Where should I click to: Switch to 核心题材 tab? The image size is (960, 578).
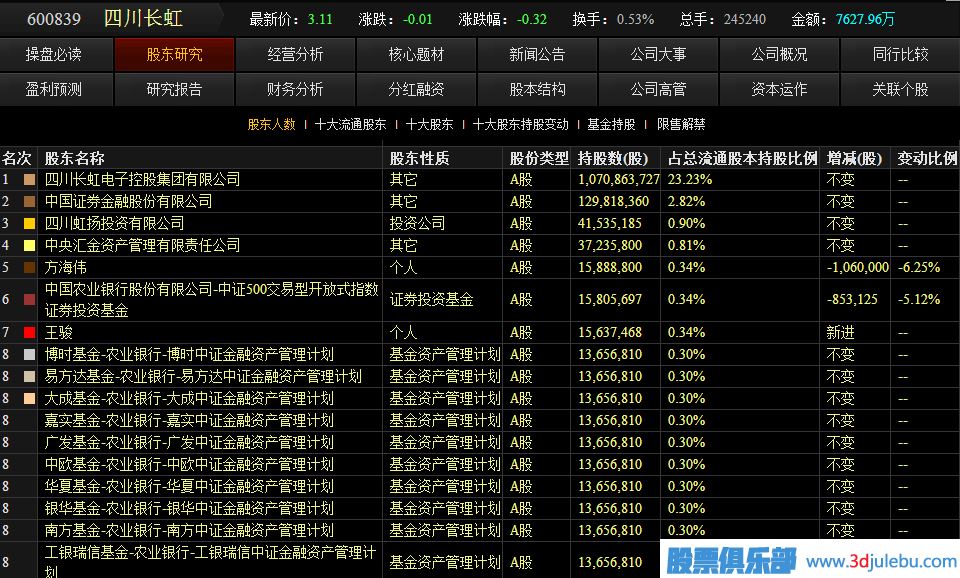click(x=416, y=54)
